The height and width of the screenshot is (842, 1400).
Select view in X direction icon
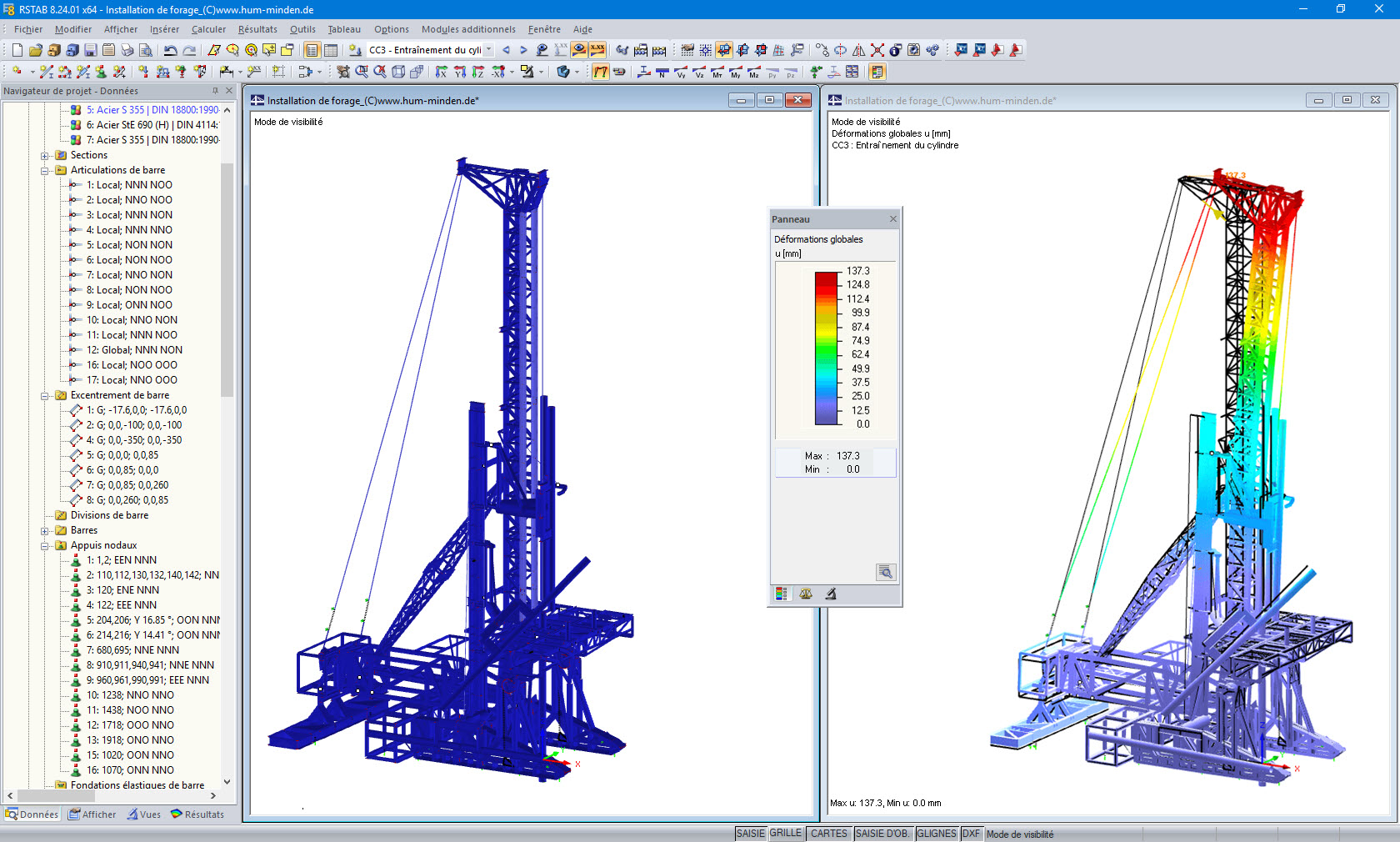pyautogui.click(x=442, y=73)
